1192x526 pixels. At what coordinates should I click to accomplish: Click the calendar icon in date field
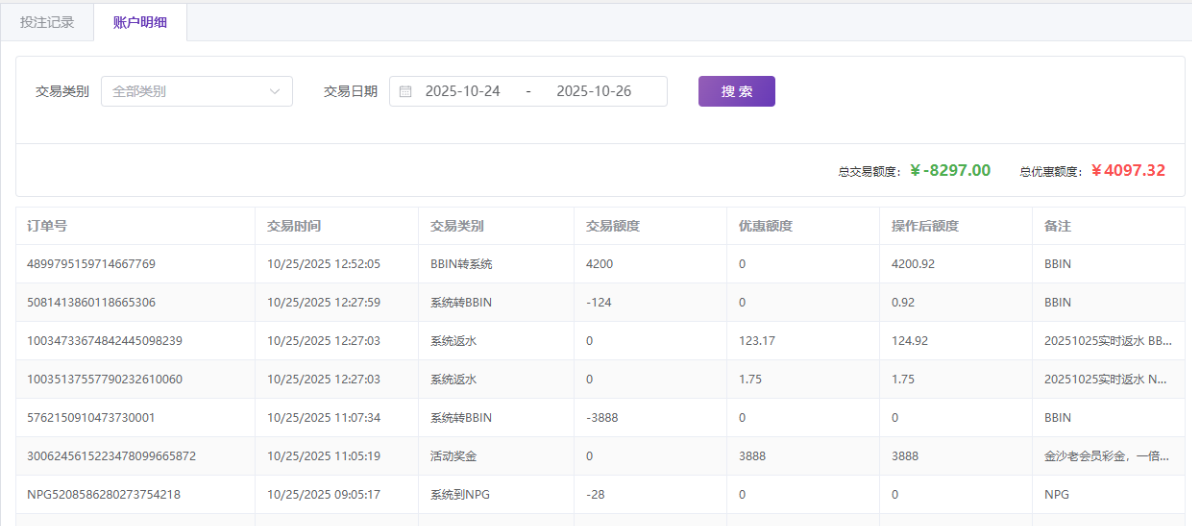[x=405, y=91]
